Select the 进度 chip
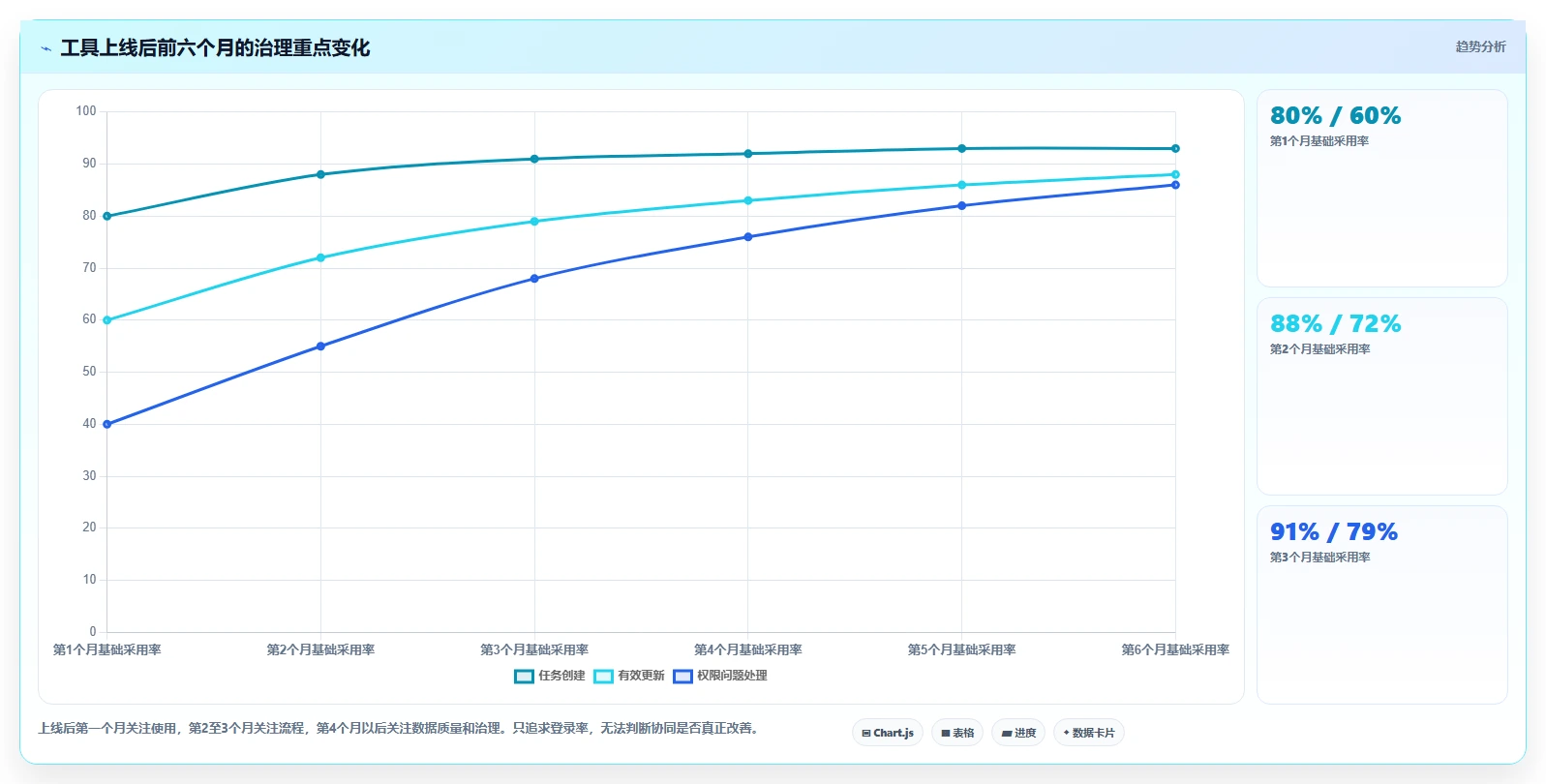Image resolution: width=1546 pixels, height=784 pixels. point(1018,733)
